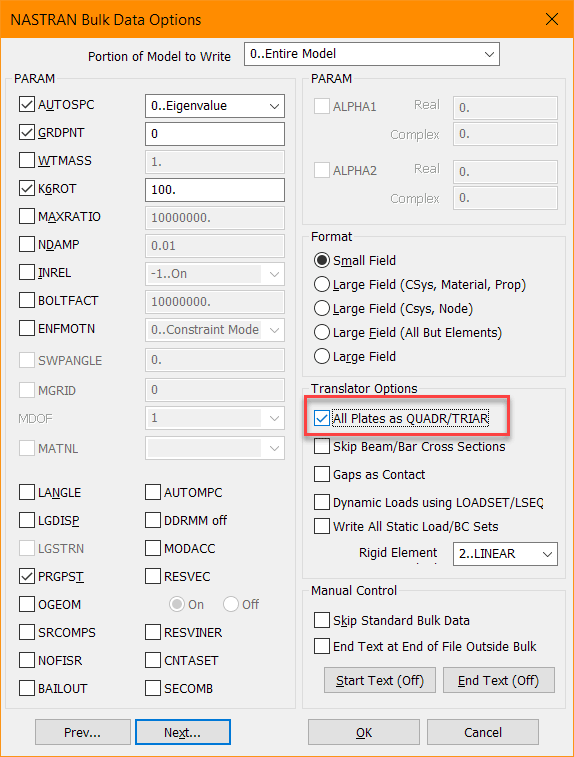The height and width of the screenshot is (757, 574).
Task: Click the Start Text (Off) button
Action: (380, 680)
